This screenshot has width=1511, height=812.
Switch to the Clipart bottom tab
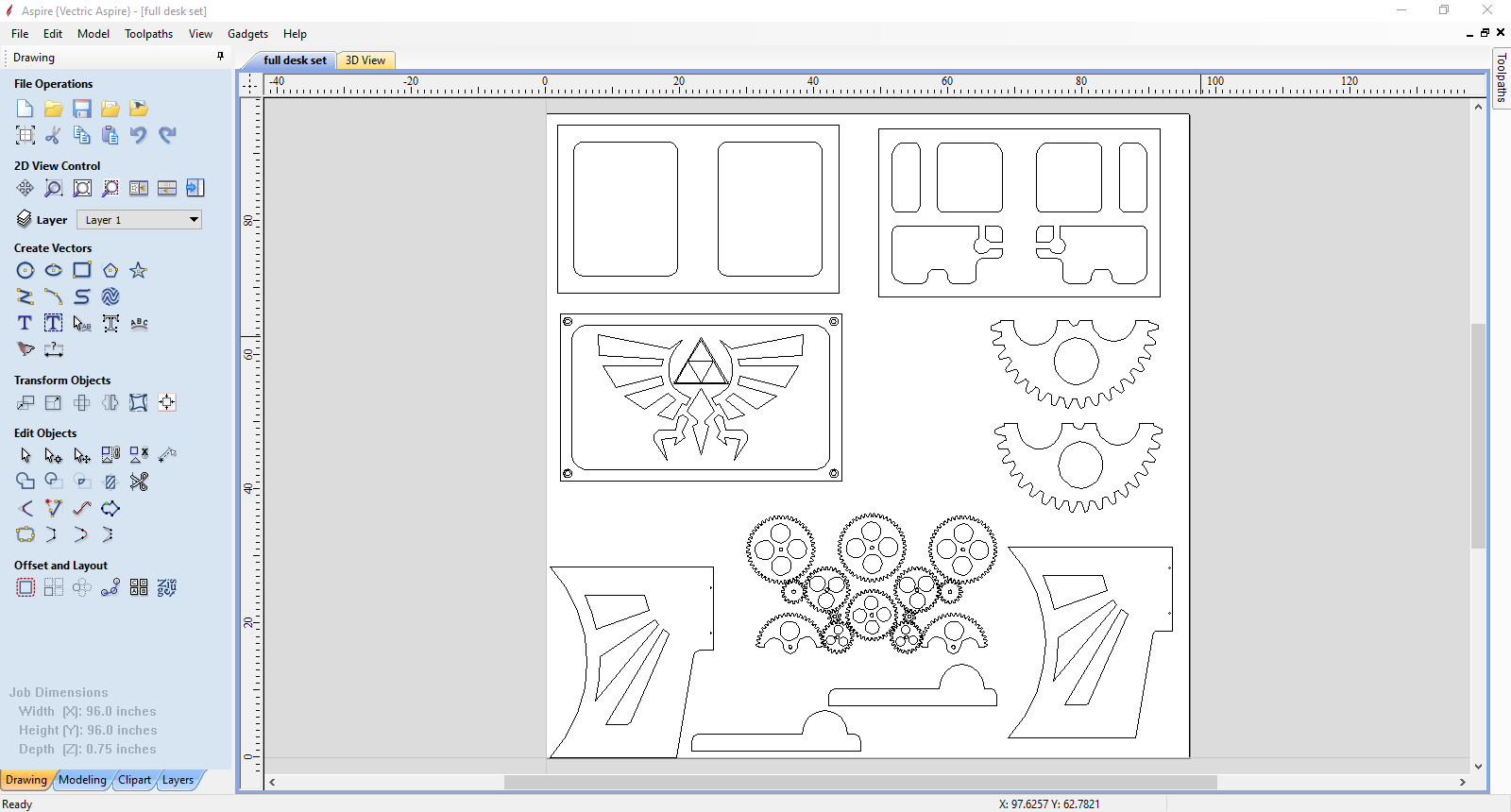click(x=134, y=780)
